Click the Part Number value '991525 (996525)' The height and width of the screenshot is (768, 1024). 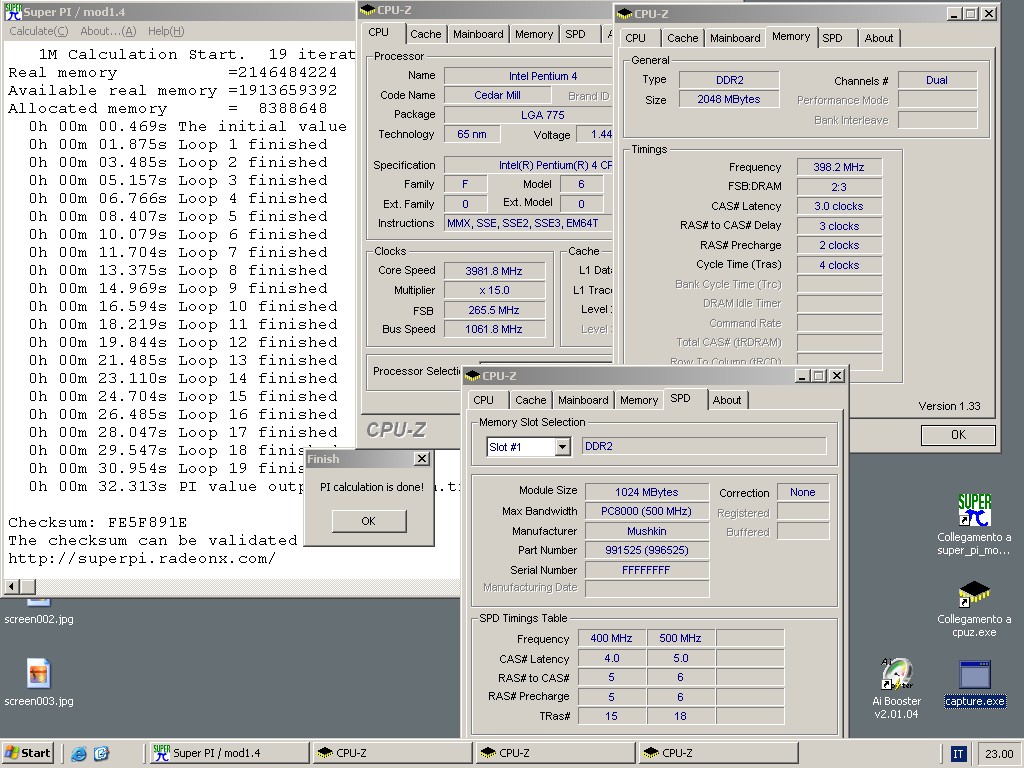647,551
